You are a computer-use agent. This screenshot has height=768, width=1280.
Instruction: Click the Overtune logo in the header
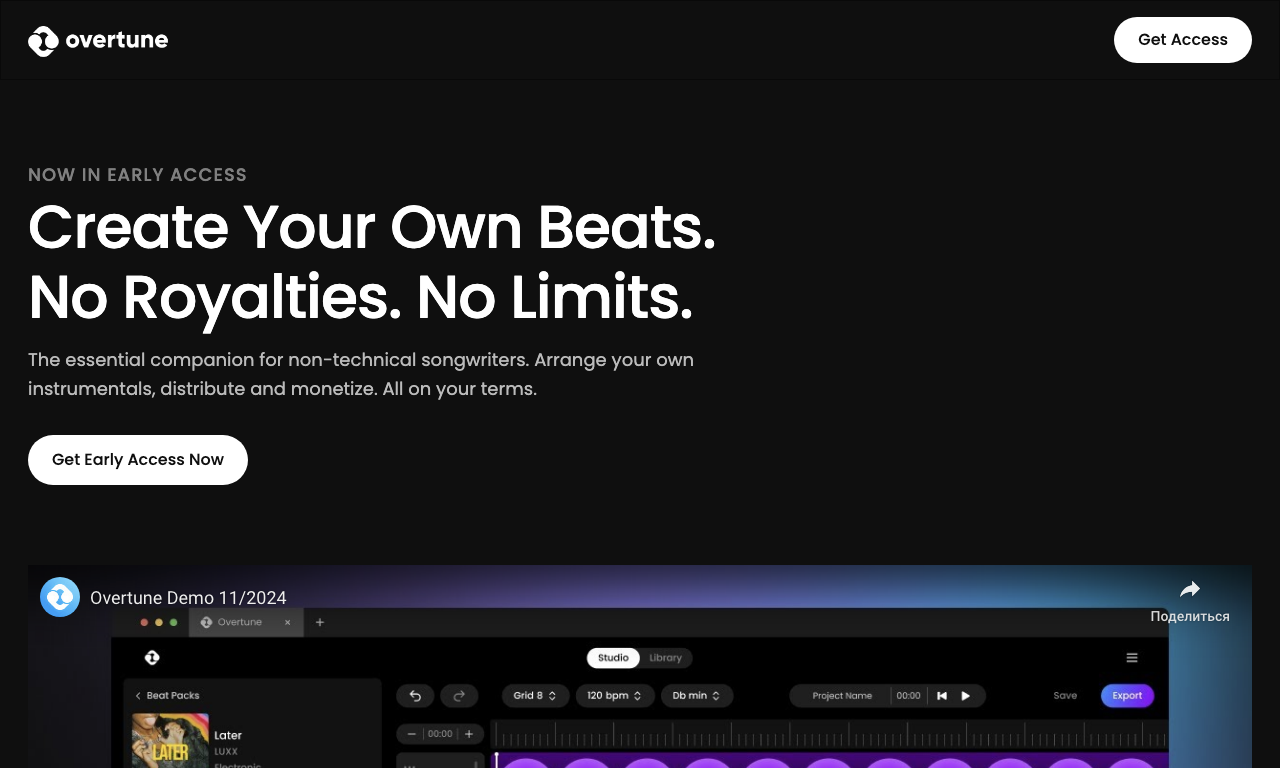98,41
